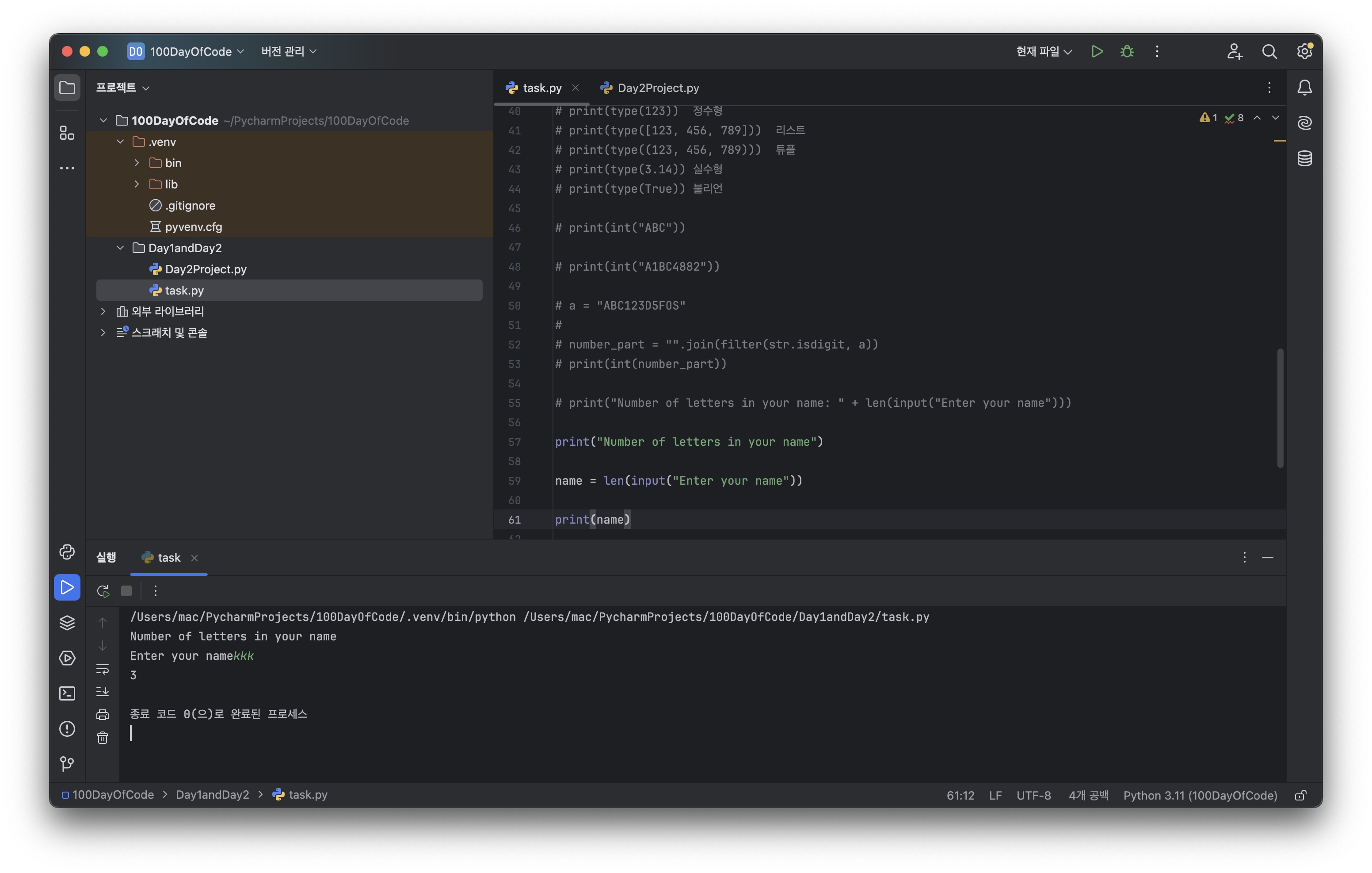Click the UTF-8 encoding in the status bar
The height and width of the screenshot is (873, 1372).
tap(1033, 795)
